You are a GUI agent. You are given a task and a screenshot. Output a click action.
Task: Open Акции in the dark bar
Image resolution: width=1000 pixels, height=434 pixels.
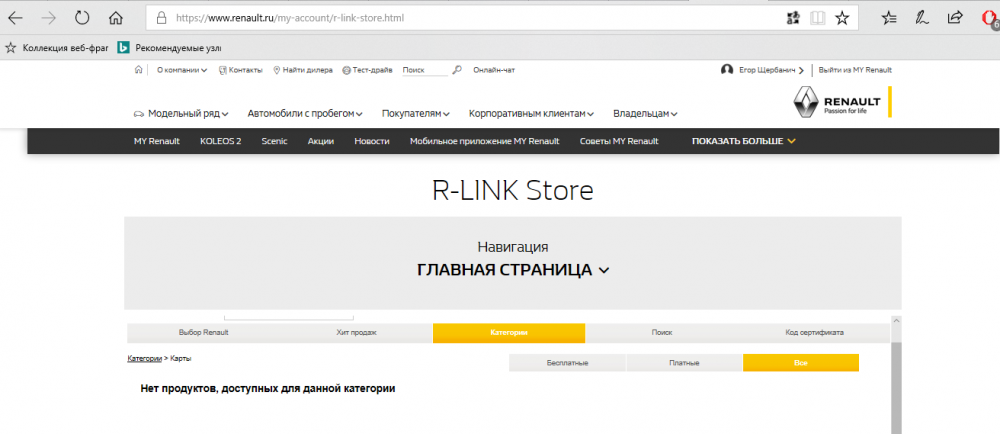coord(321,141)
